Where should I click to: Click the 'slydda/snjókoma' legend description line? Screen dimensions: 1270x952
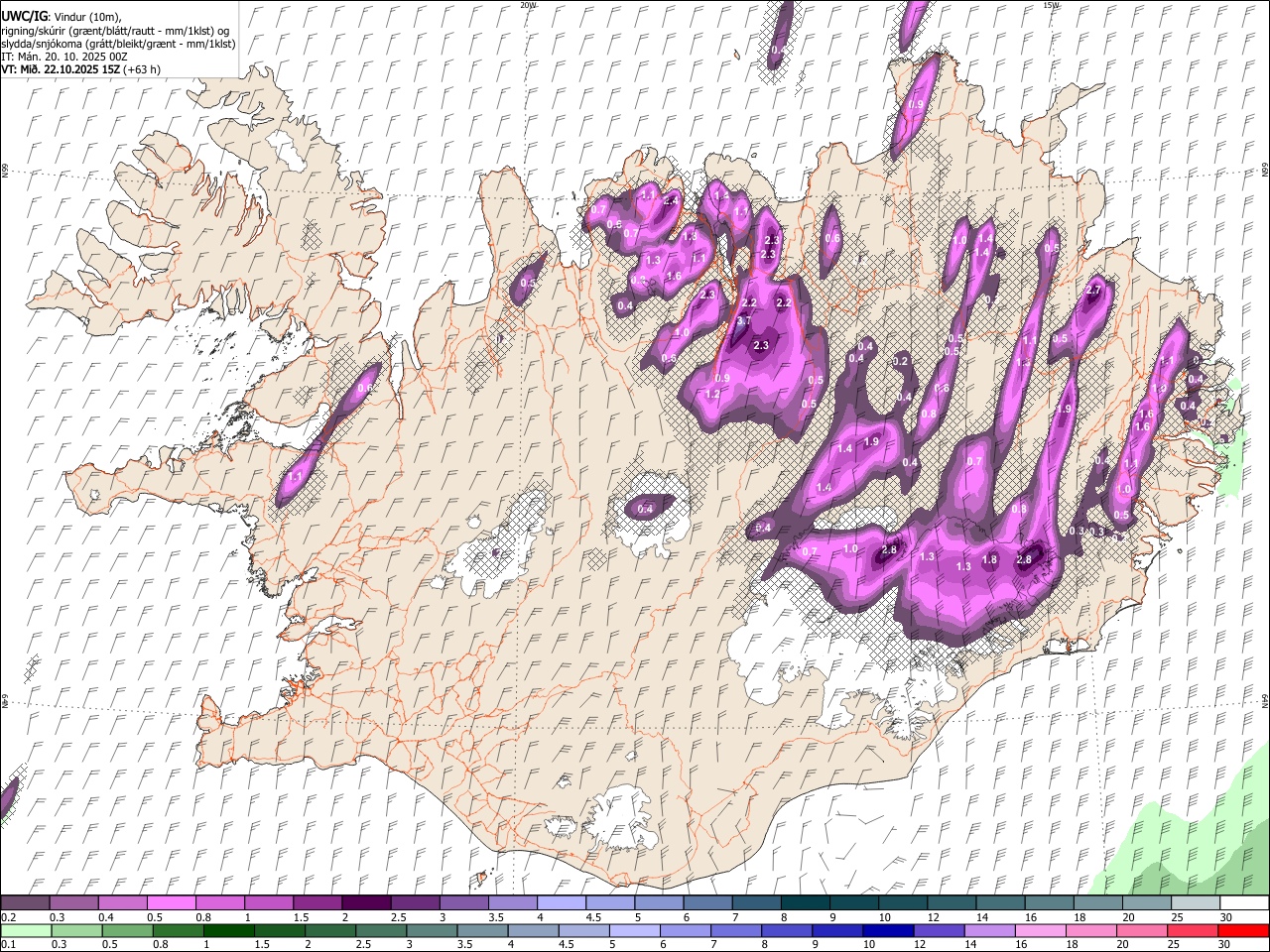(x=118, y=44)
